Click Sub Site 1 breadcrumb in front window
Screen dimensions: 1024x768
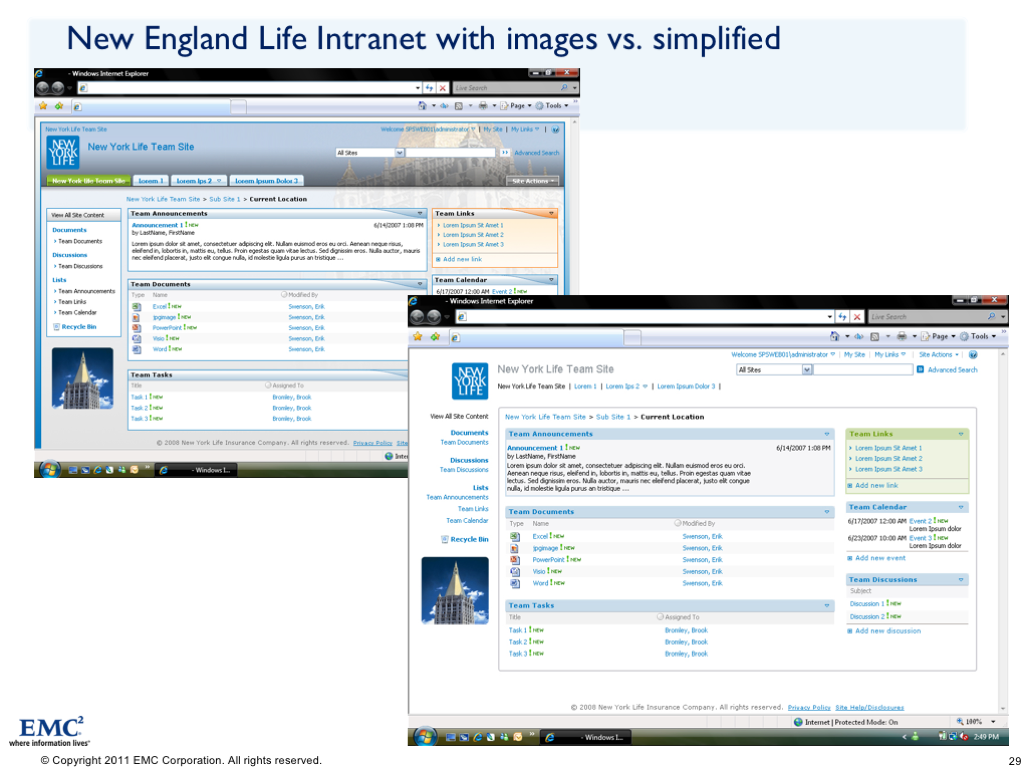(613, 417)
